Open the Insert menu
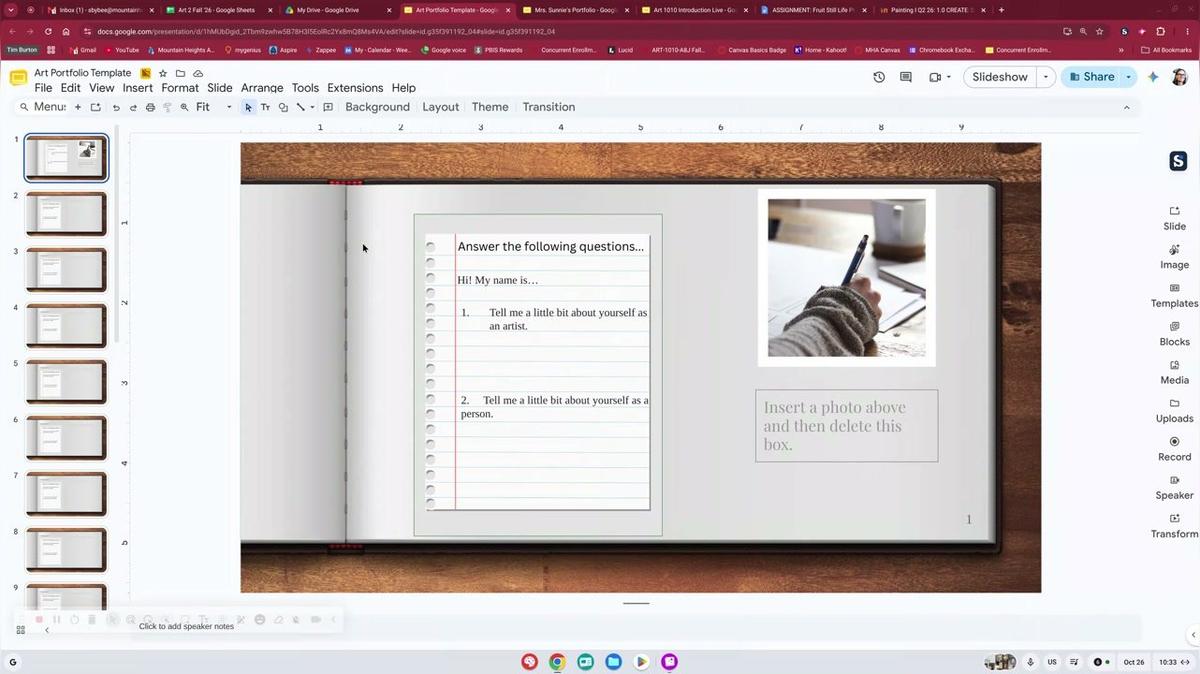Viewport: 1200px width, 674px height. click(138, 88)
